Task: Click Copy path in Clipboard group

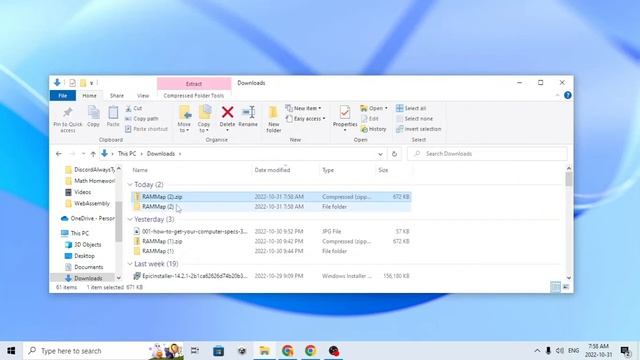Action: 141,118
